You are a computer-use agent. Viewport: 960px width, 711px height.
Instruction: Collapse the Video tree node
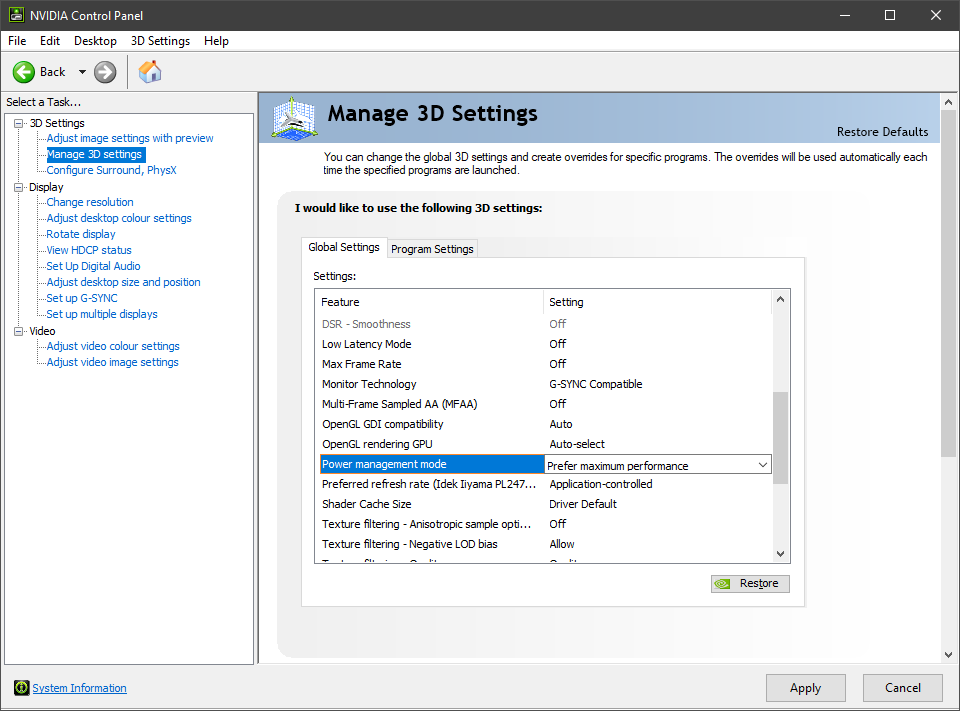click(x=19, y=331)
